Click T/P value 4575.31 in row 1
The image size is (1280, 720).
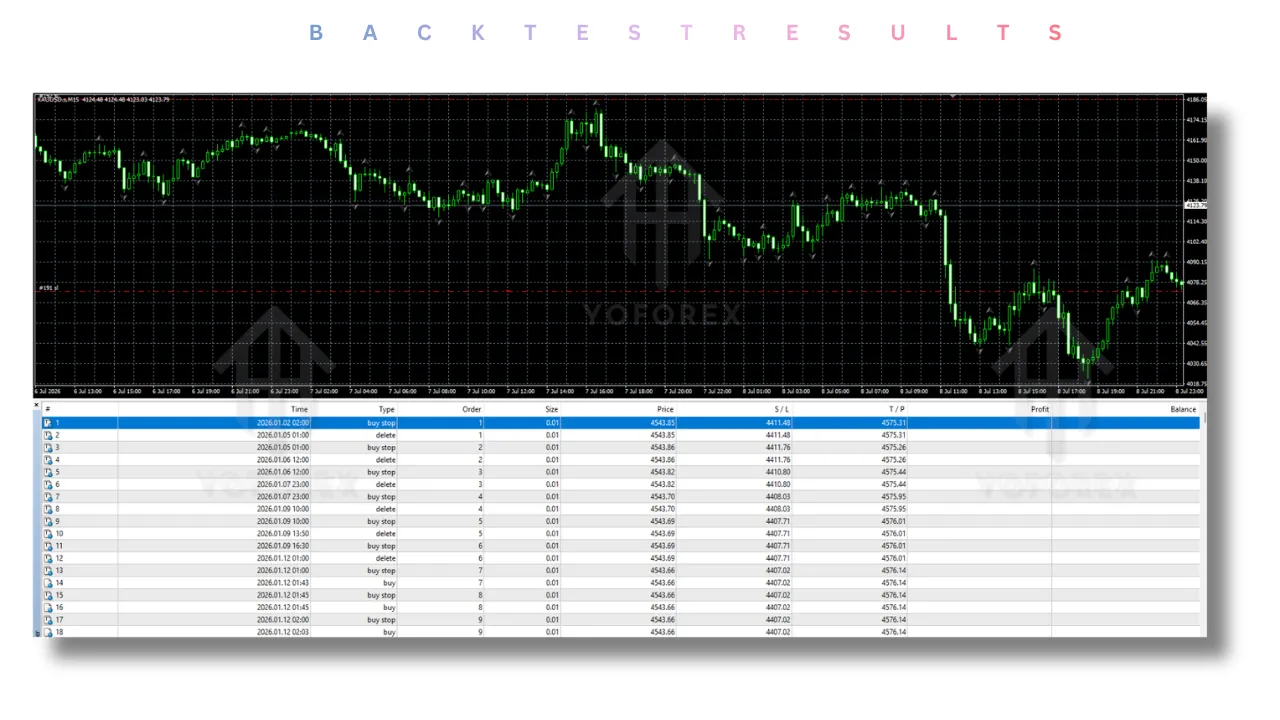894,423
